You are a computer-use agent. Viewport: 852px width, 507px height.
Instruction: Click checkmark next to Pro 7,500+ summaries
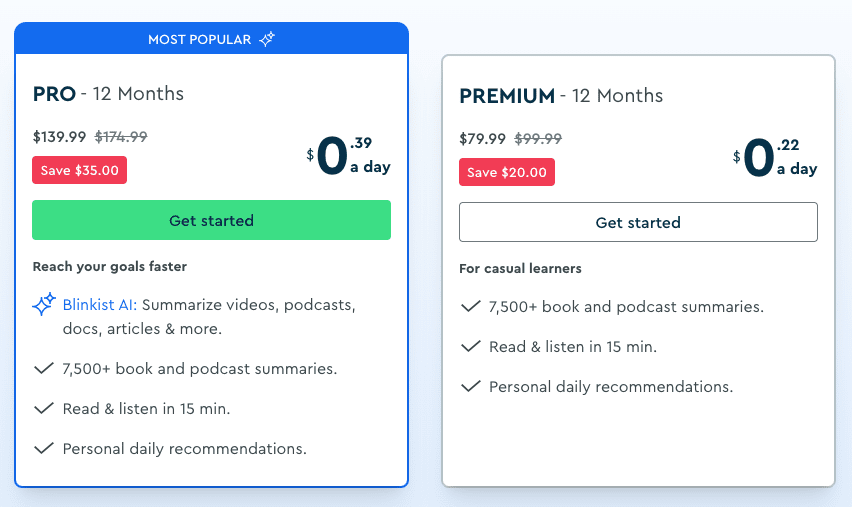[43, 368]
